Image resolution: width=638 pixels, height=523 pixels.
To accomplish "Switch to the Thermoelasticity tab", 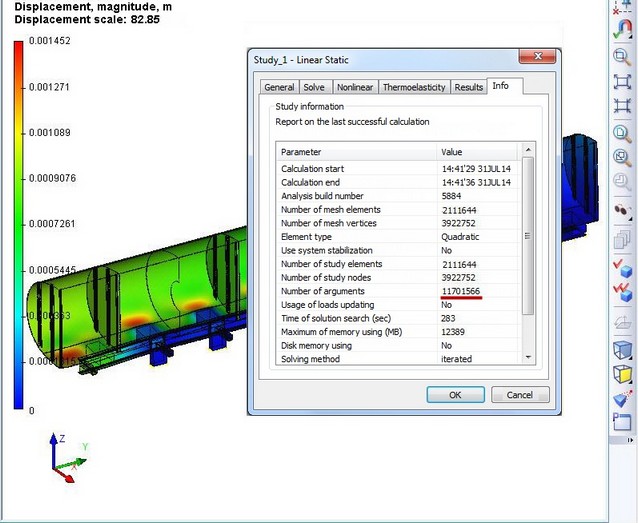I will point(414,87).
